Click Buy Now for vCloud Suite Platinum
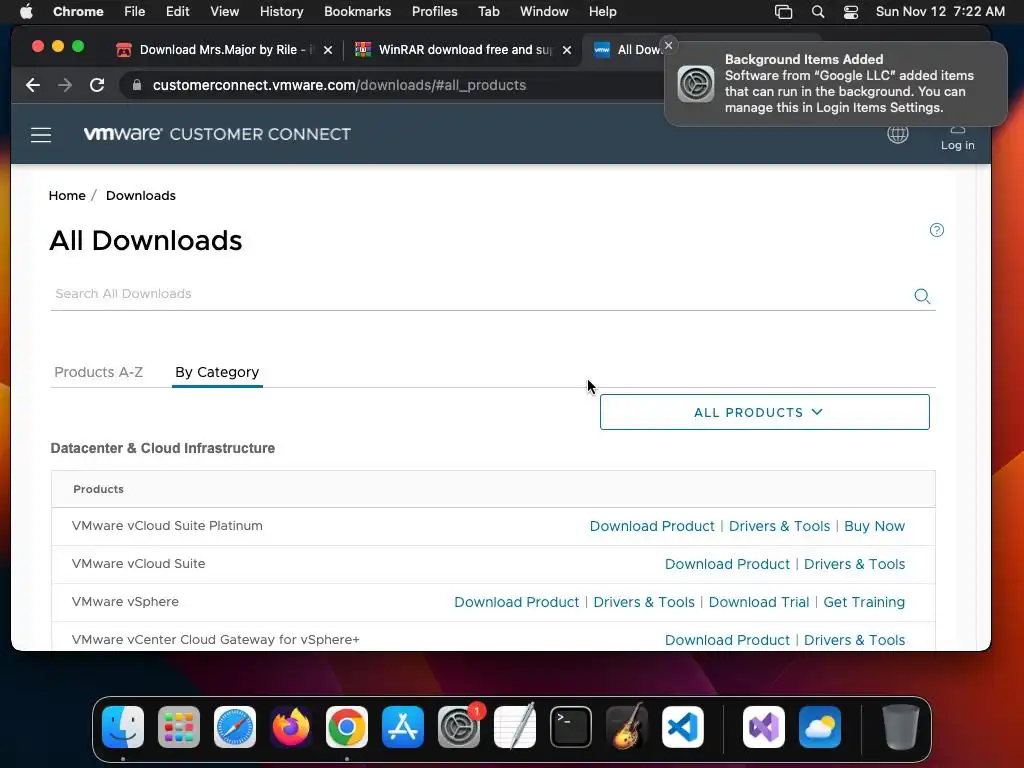 point(874,526)
